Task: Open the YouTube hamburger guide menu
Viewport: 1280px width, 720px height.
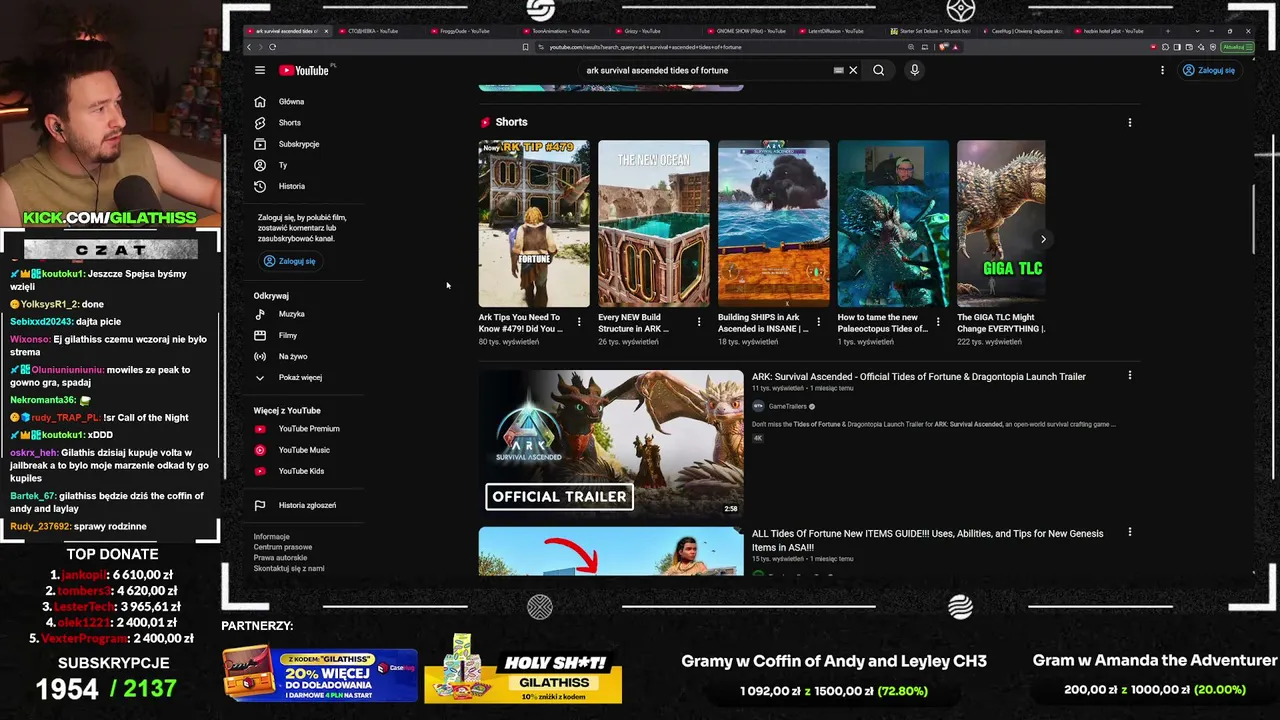Action: (x=260, y=70)
